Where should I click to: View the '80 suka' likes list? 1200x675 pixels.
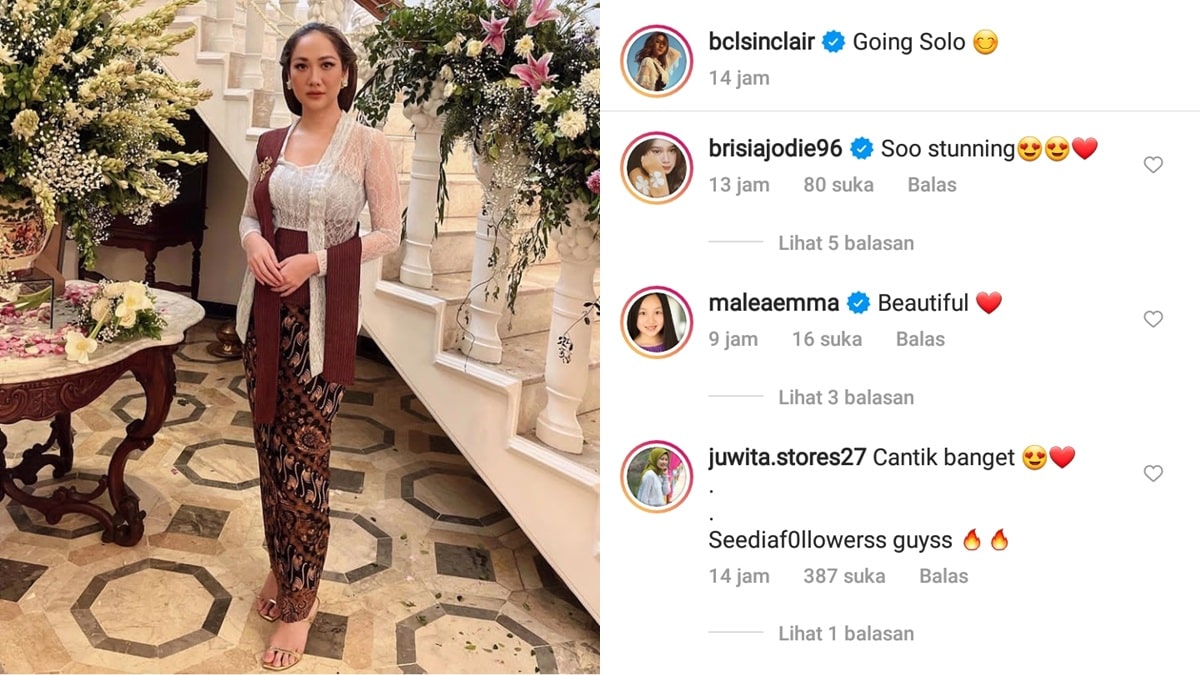coord(838,185)
